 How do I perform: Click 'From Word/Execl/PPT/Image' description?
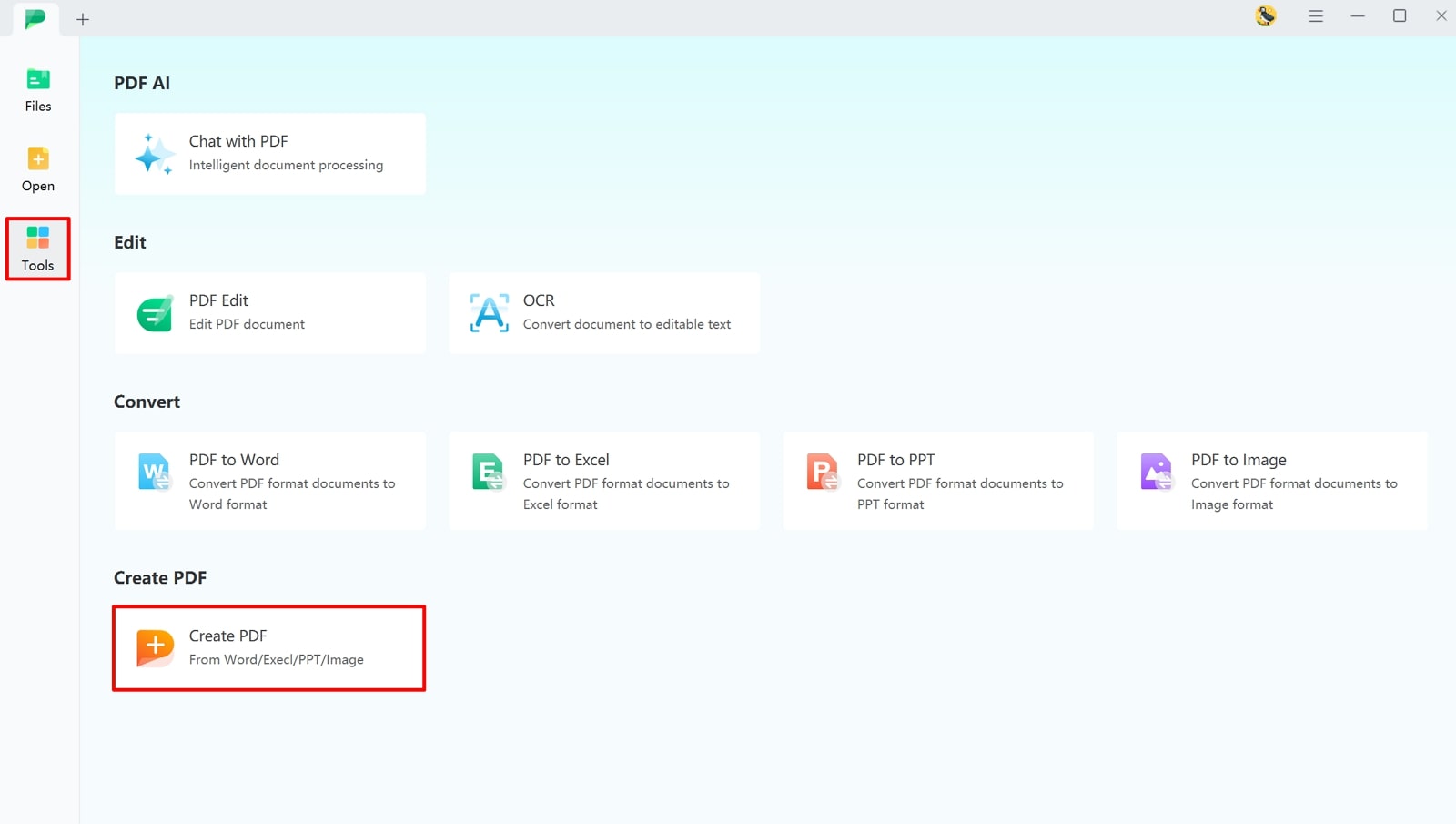click(x=277, y=659)
